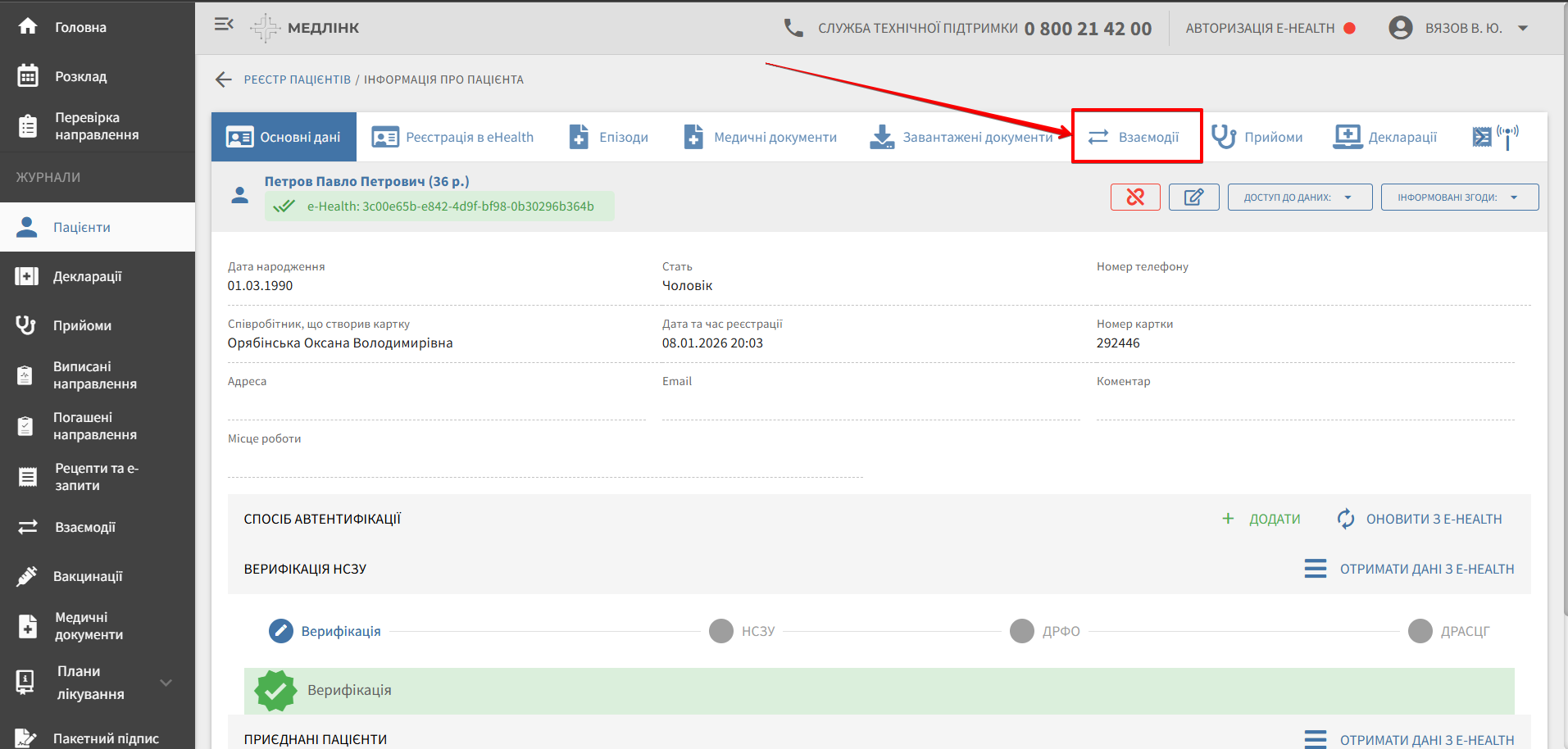Click the Верифікація step circle

(x=281, y=631)
